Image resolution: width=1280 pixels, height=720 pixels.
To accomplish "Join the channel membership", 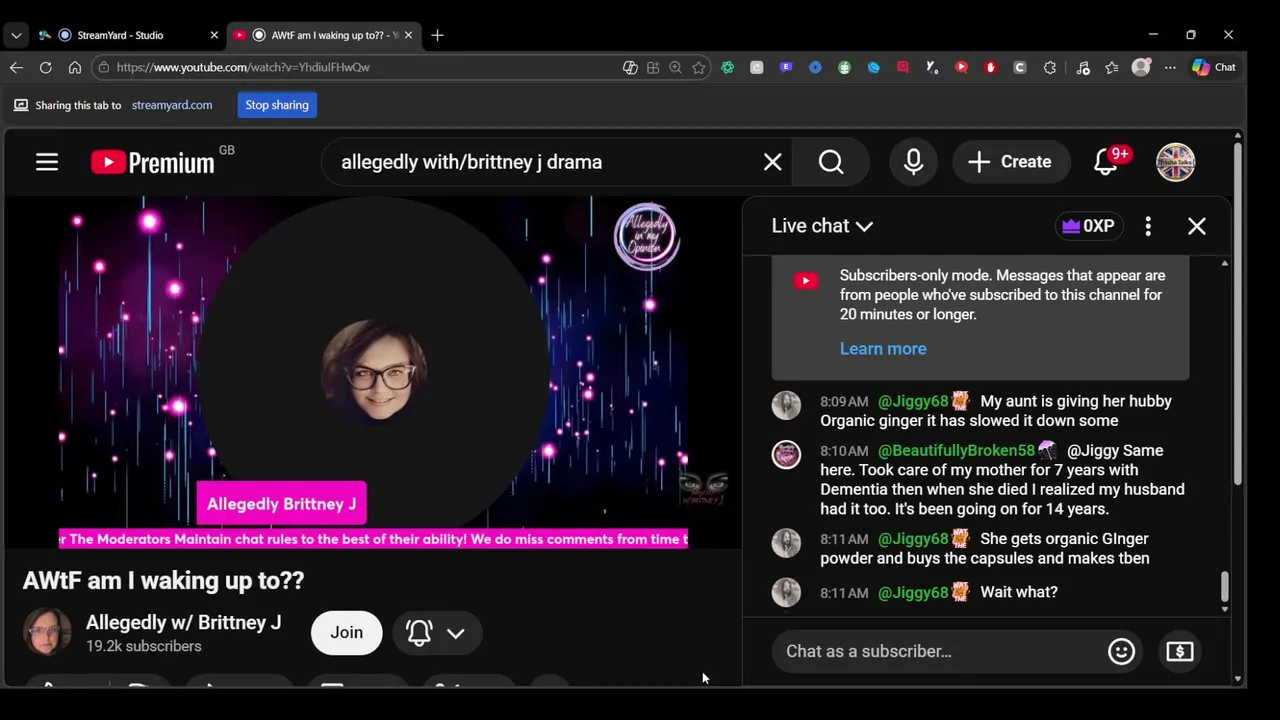I will 346,632.
